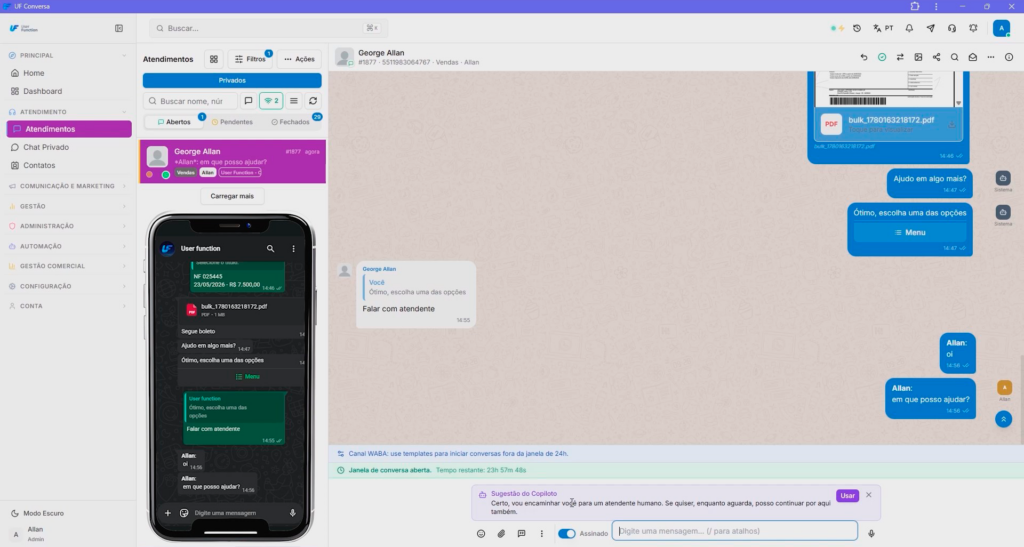
Task: Click the Buscar nome search field
Action: tap(190, 101)
